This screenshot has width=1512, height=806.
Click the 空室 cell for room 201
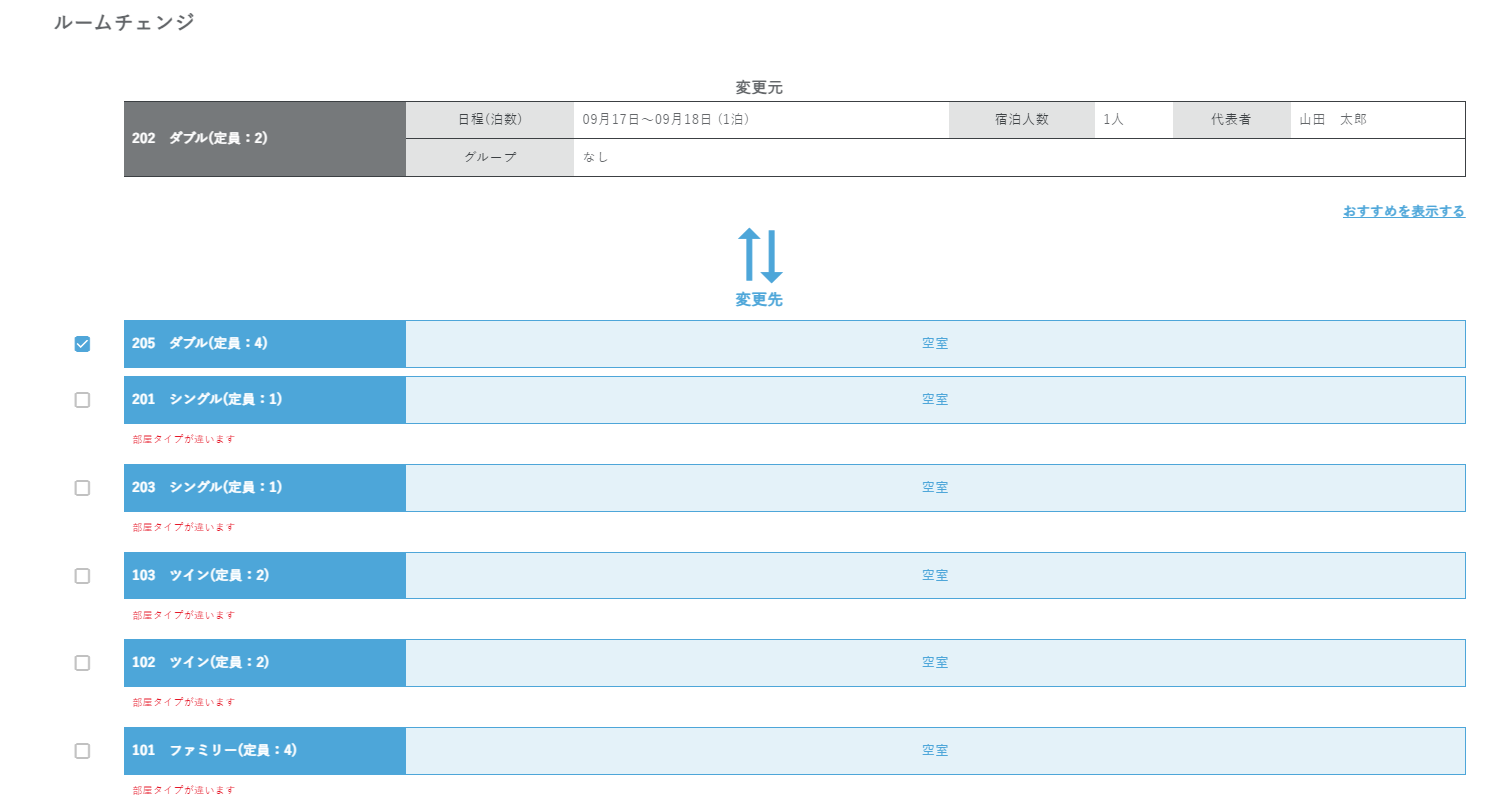coord(935,399)
